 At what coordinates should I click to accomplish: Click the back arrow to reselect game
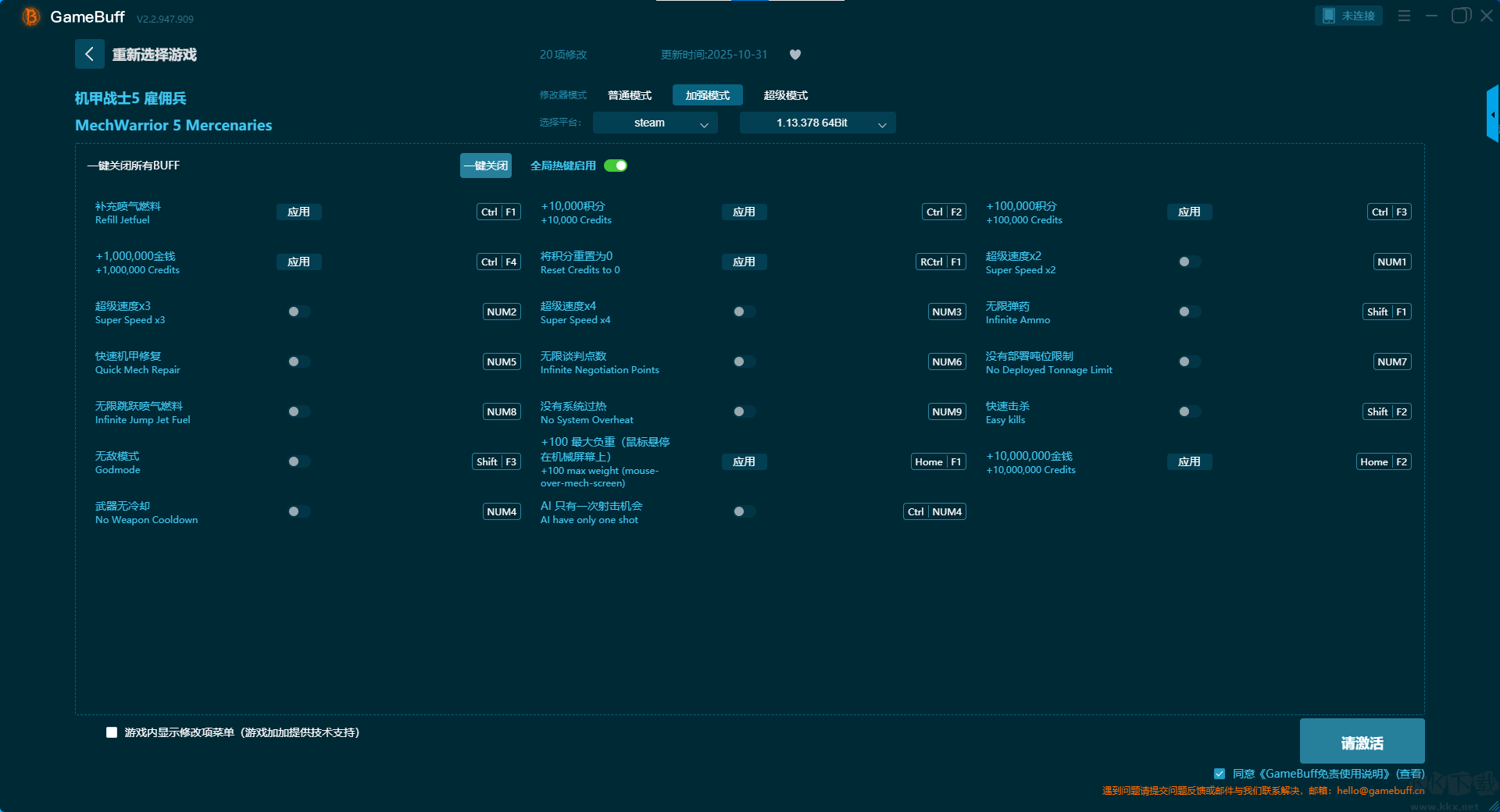(x=89, y=54)
